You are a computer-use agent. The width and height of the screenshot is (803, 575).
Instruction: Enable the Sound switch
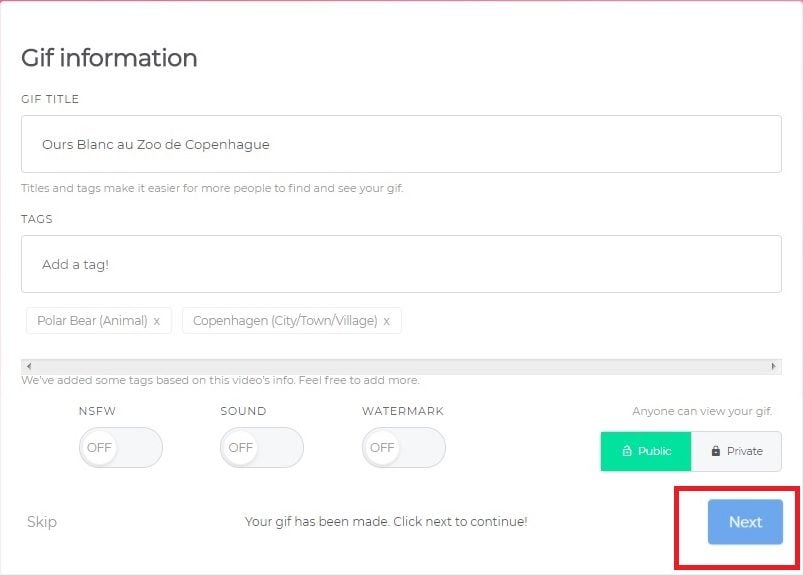[261, 448]
